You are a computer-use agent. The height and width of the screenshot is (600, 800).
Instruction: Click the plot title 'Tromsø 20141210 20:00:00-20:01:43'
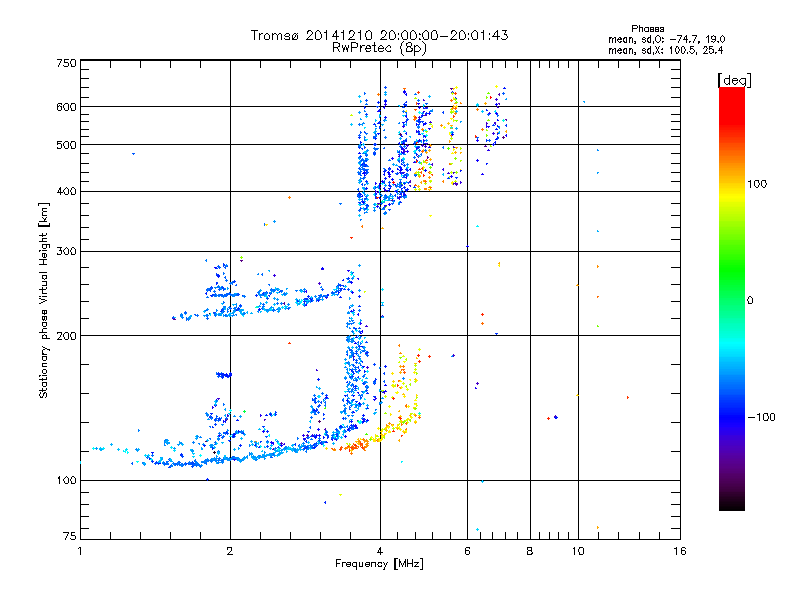point(379,35)
